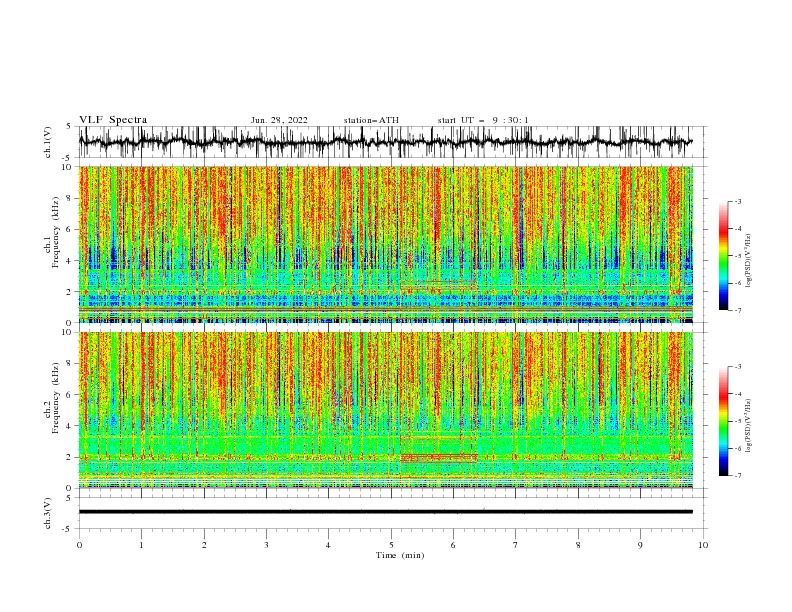Click the red rectangular band in ch.2 spectrogram
Screen dimensions: 792x612
pos(438,458)
